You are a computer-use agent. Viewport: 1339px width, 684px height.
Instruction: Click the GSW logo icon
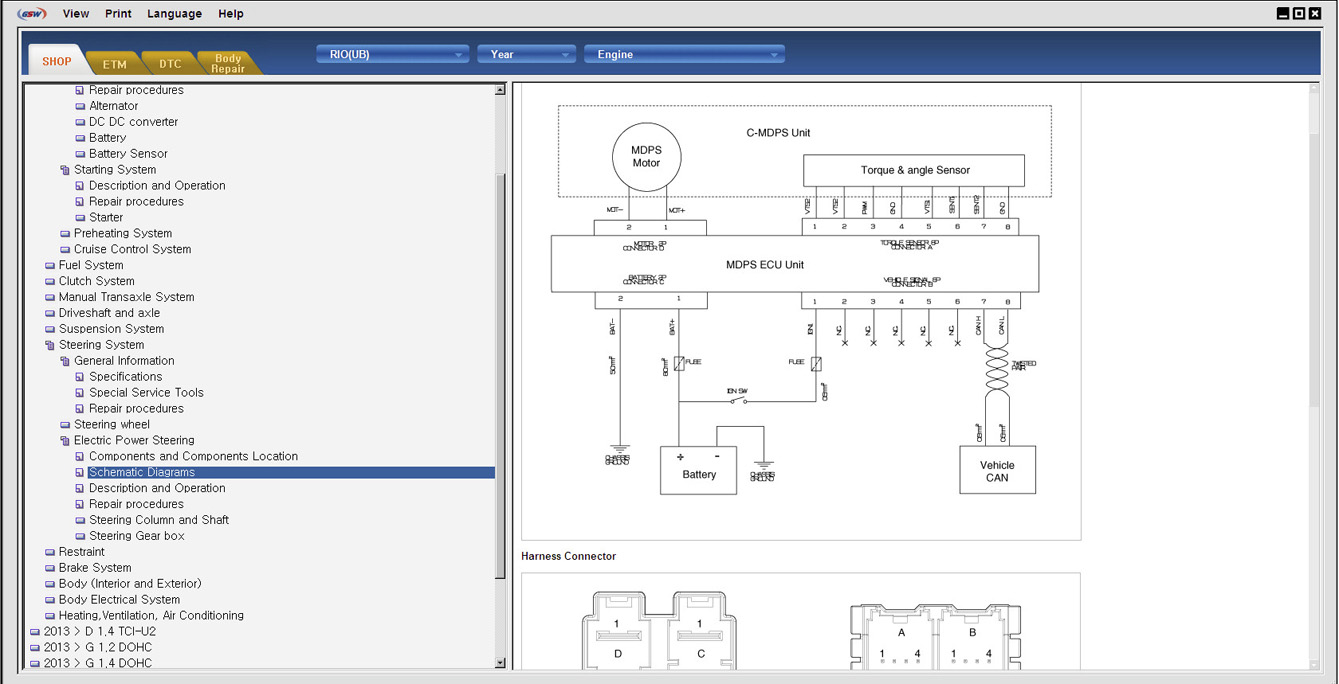coord(32,14)
